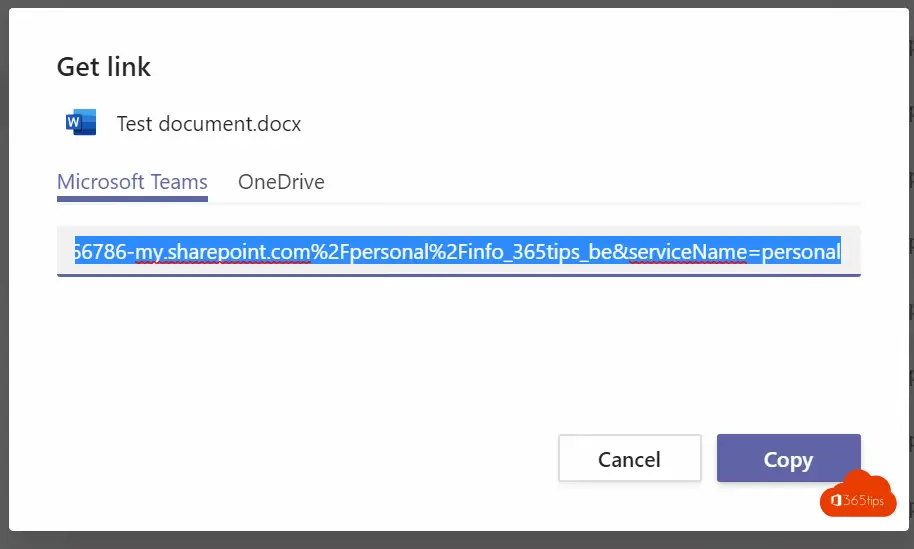Click the Cancel button
Viewport: 914px width, 549px height.
point(630,458)
